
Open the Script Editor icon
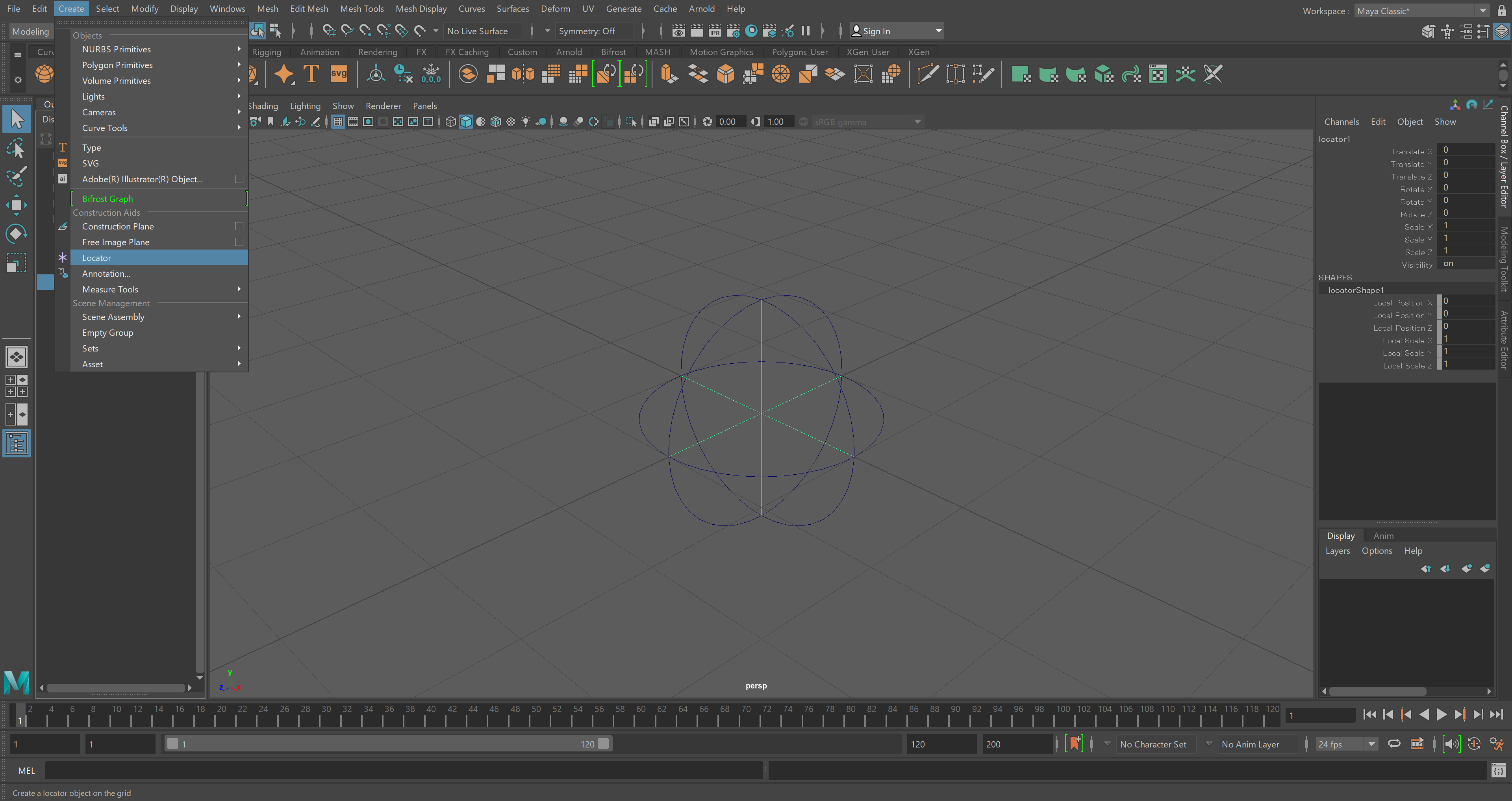[x=1498, y=770]
